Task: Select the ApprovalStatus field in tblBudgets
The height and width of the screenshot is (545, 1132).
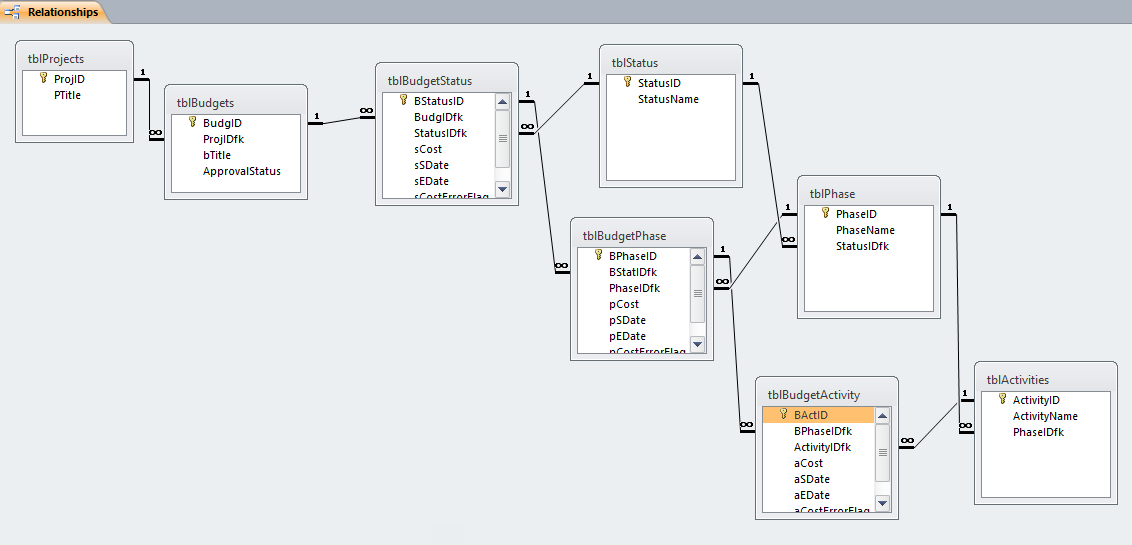Action: [242, 171]
